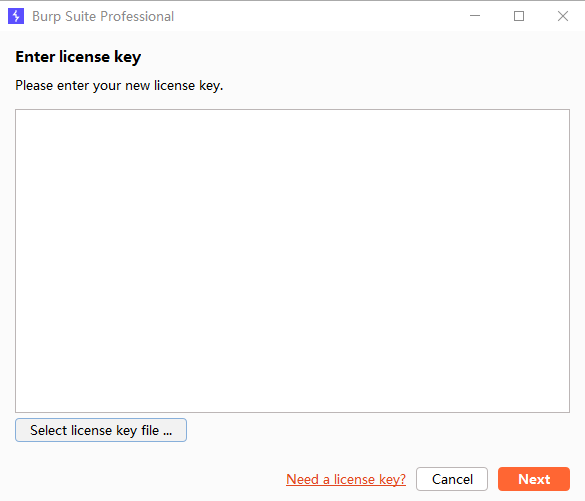585x501 pixels.
Task: Click the Burp Suite lightning bolt icon
Action: (16, 16)
